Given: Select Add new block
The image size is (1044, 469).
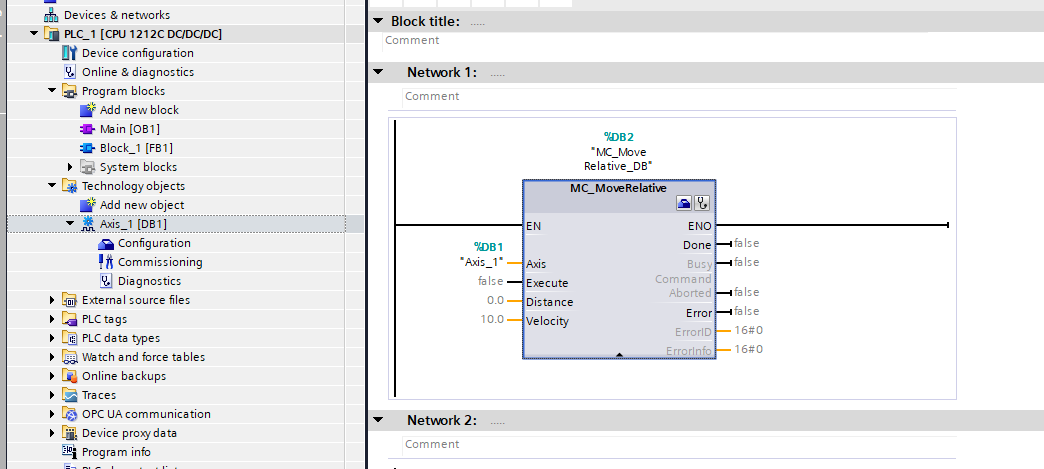Looking at the screenshot, I should 139,110.
